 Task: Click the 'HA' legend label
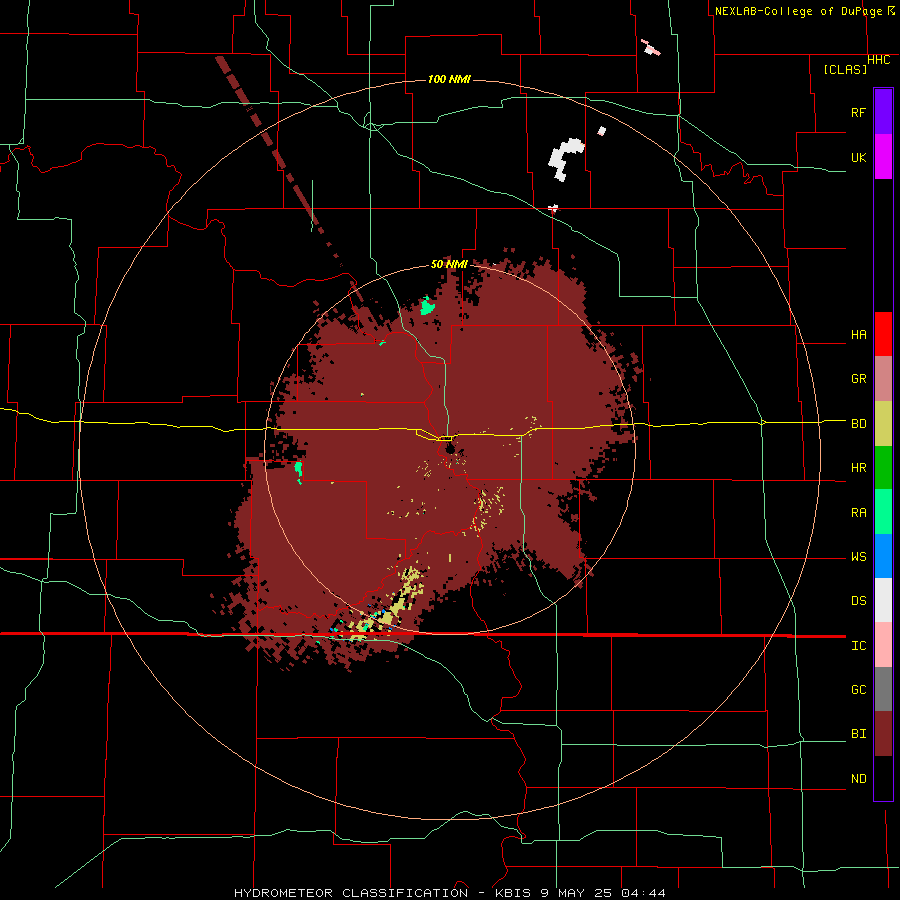click(x=858, y=335)
